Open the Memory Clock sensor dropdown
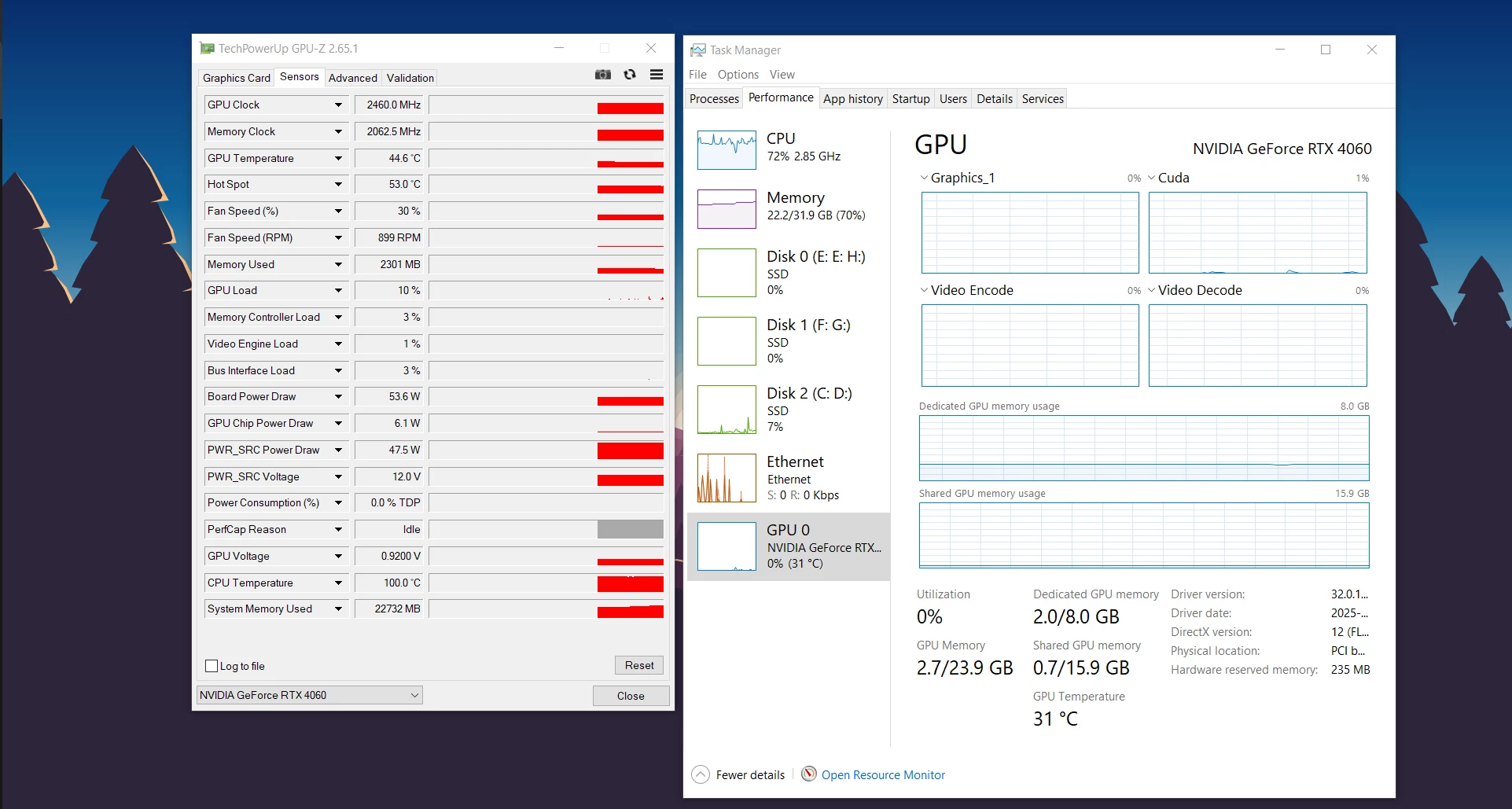Image resolution: width=1512 pixels, height=809 pixels. (338, 131)
